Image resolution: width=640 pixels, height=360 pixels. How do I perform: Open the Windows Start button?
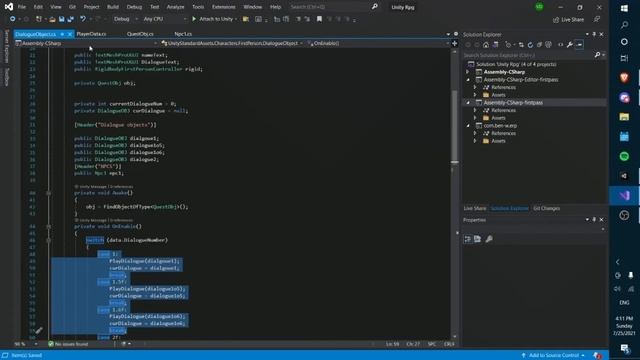[624, 8]
